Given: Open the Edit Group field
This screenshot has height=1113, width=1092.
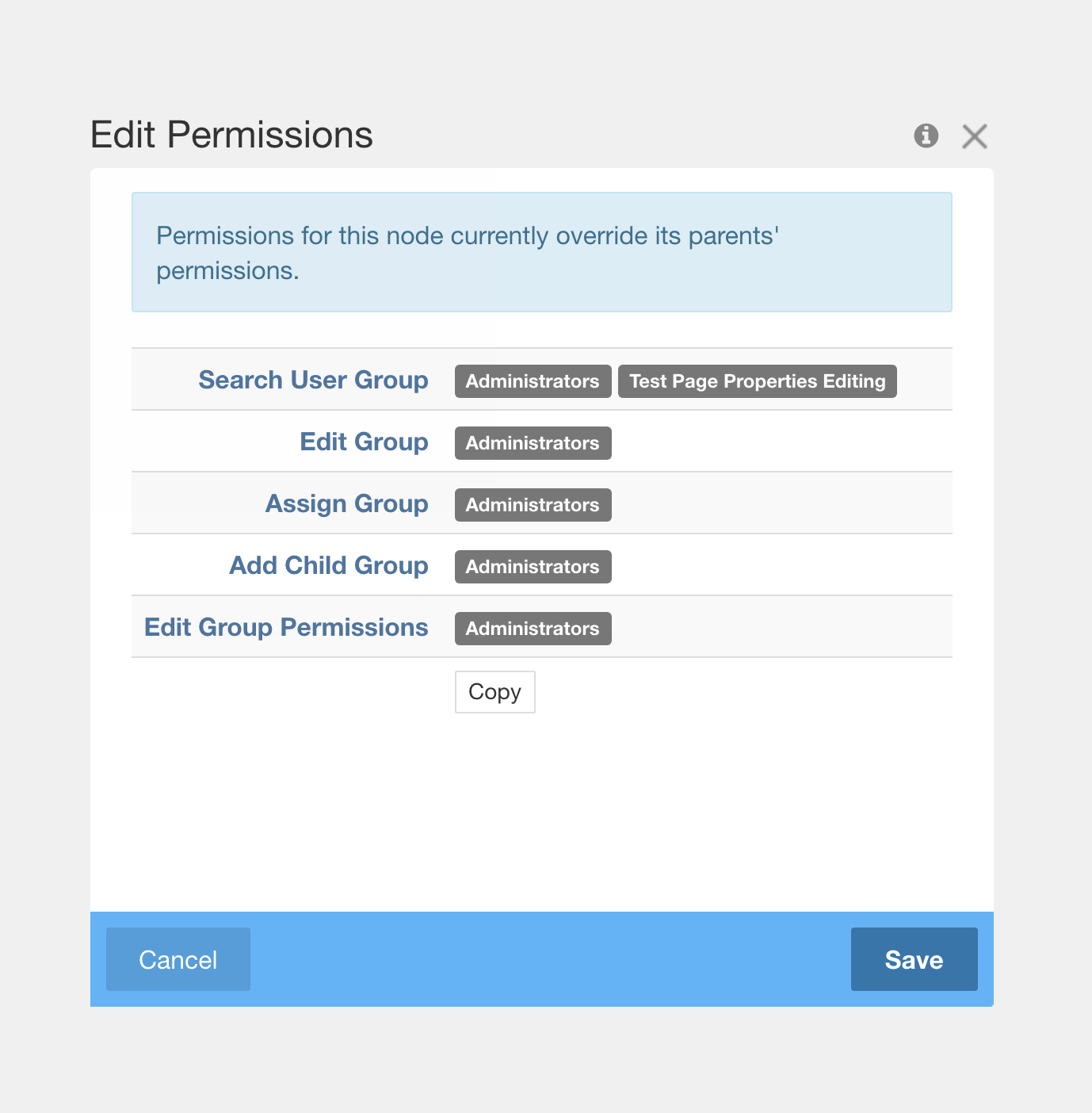Looking at the screenshot, I should 364,442.
